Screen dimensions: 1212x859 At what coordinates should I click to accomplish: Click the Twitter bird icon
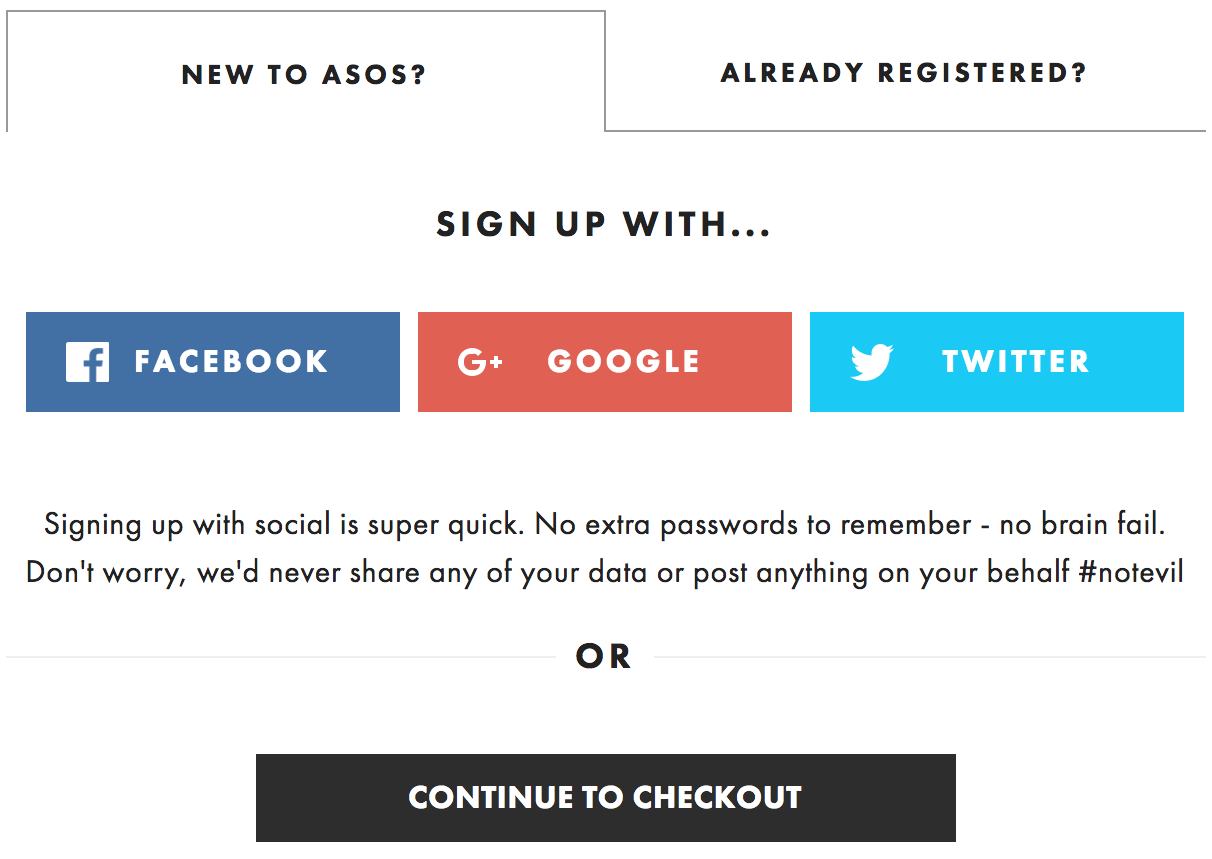click(x=872, y=362)
